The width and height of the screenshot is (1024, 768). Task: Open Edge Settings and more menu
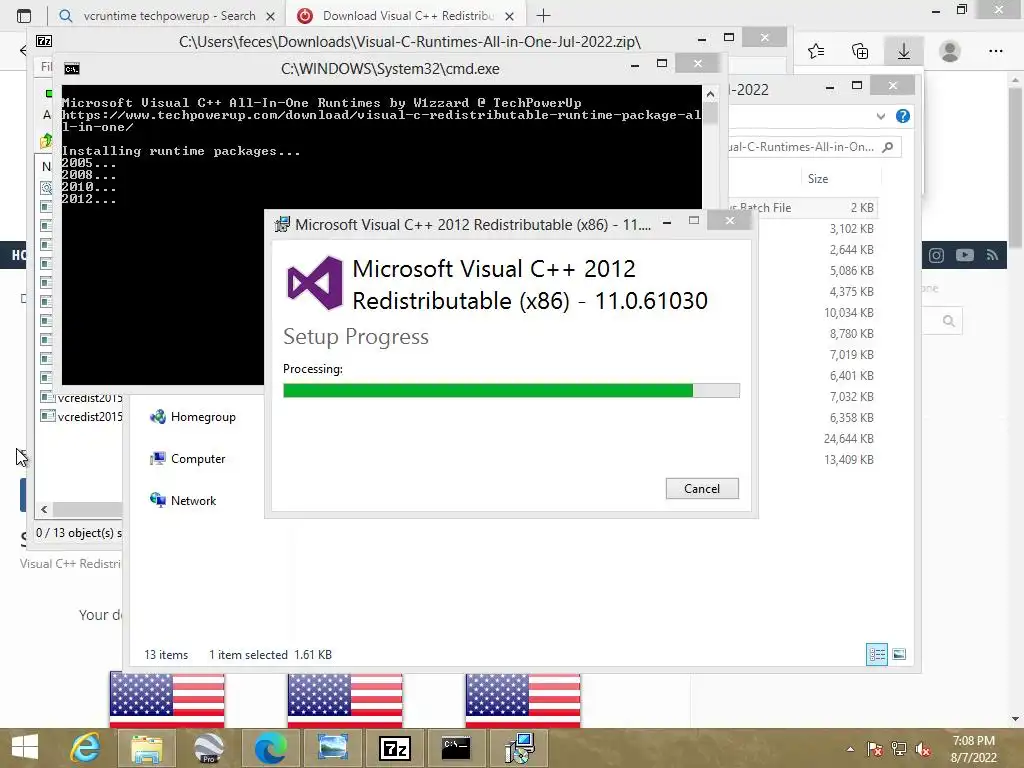pyautogui.click(x=995, y=51)
